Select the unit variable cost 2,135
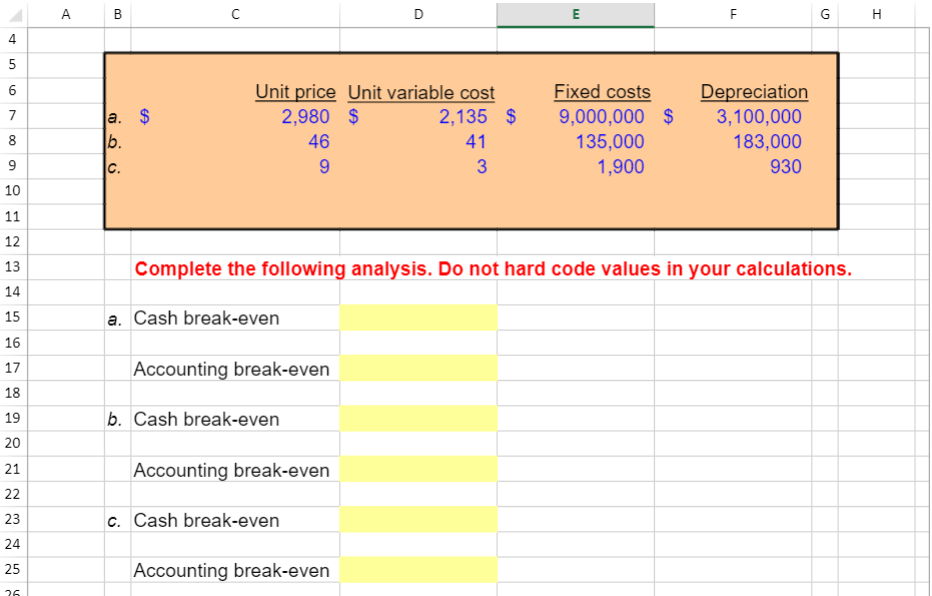Viewport: 932px width, 596px height. pyautogui.click(x=463, y=116)
